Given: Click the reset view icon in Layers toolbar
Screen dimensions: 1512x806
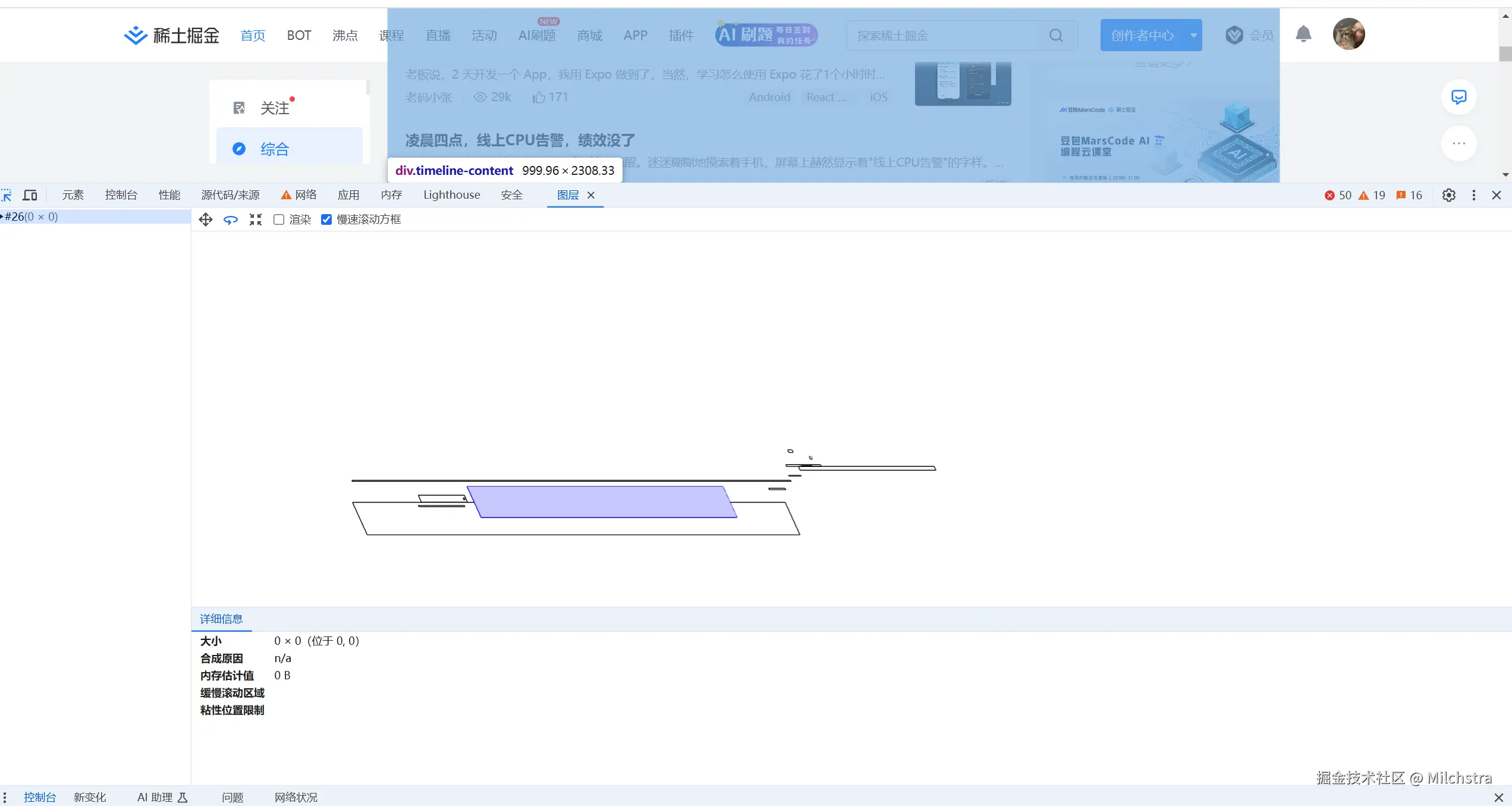Looking at the screenshot, I should click(x=256, y=219).
